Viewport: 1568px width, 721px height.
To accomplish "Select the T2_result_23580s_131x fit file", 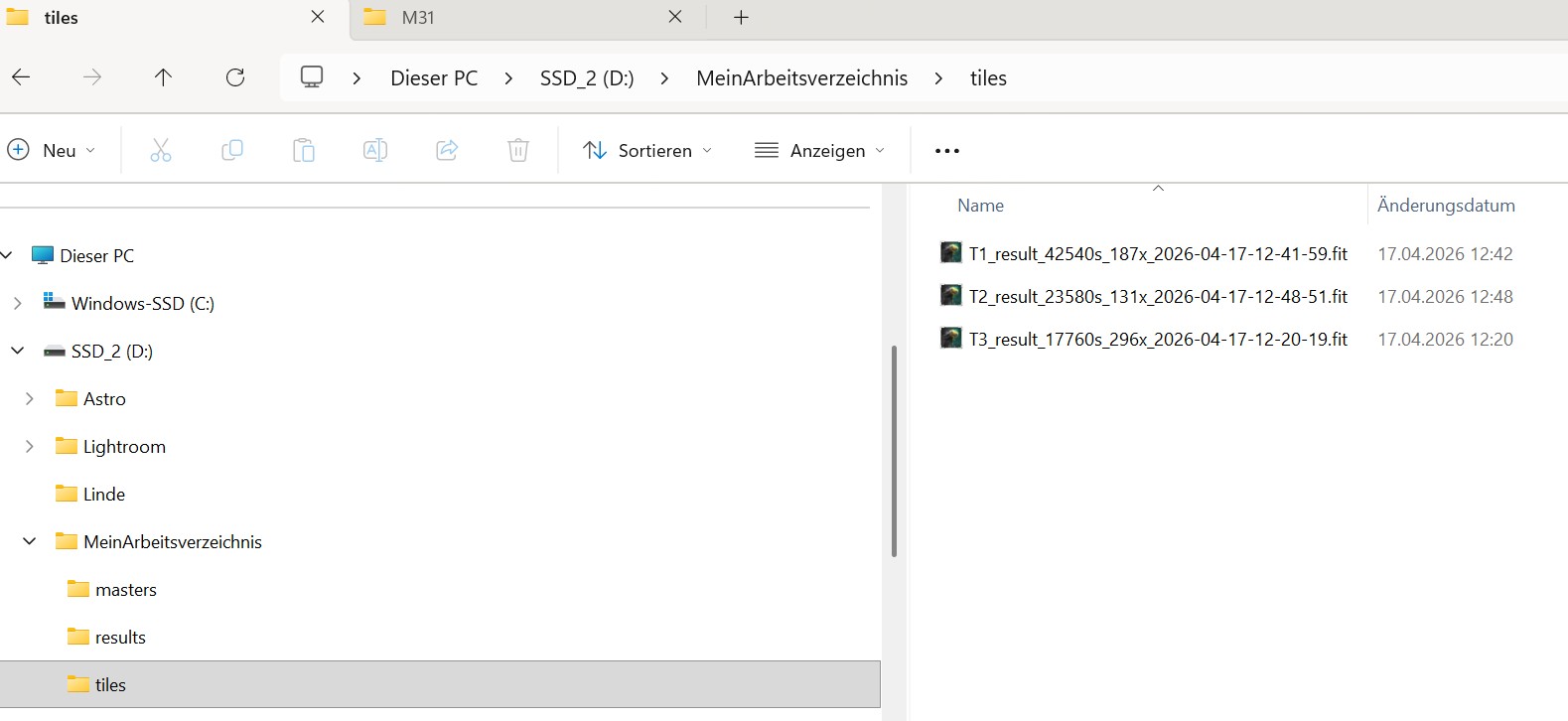I will [x=1157, y=297].
